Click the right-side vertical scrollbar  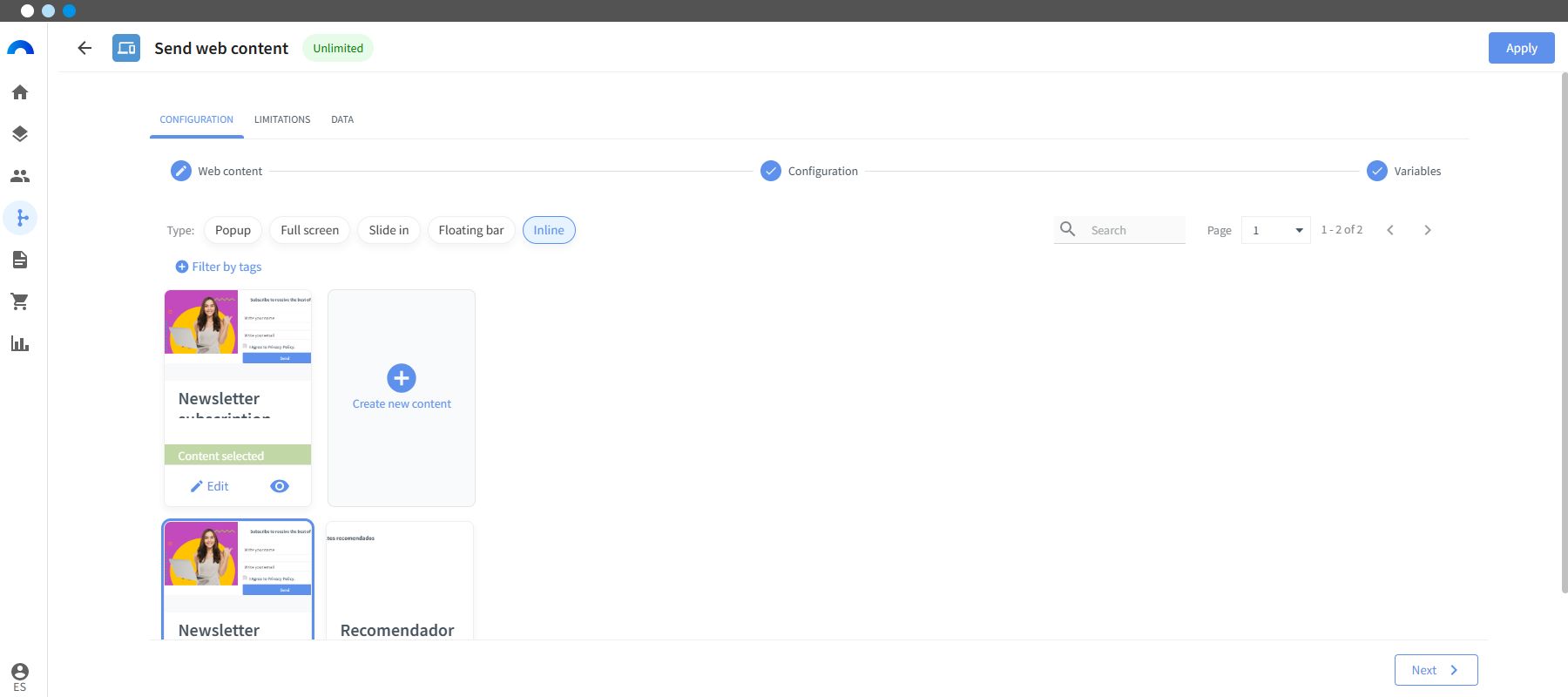pos(1565,333)
